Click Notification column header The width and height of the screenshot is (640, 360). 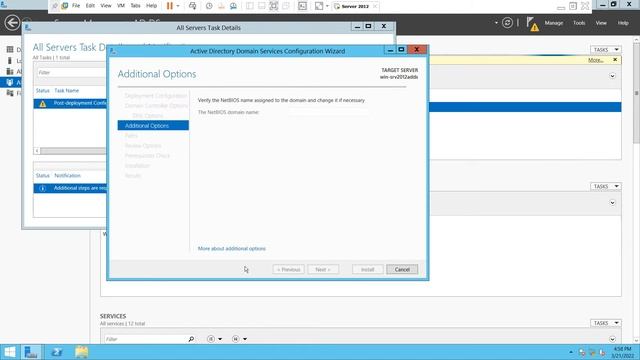click(67, 176)
